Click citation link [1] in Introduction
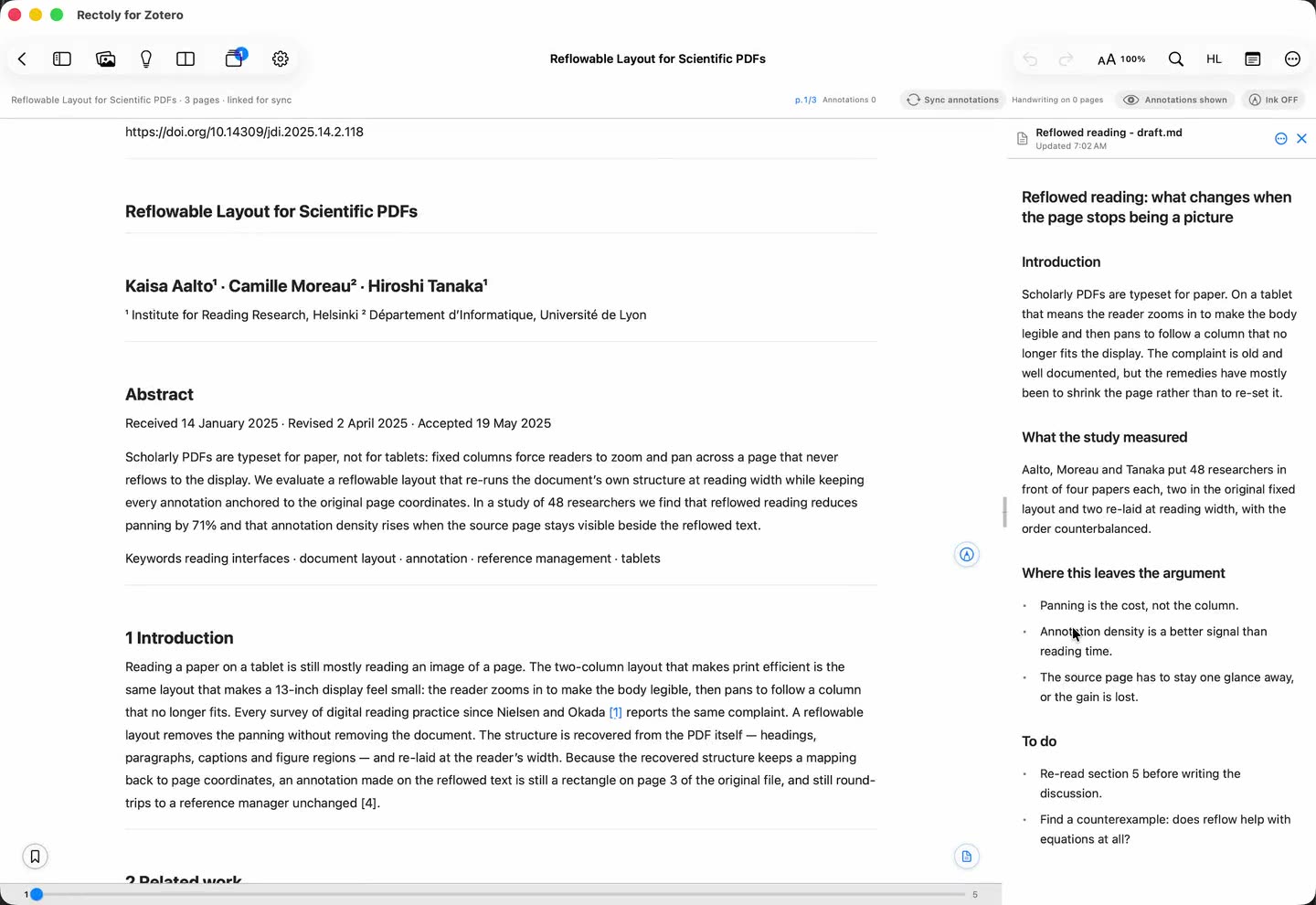Screen dimensions: 1316x905 click(616, 712)
